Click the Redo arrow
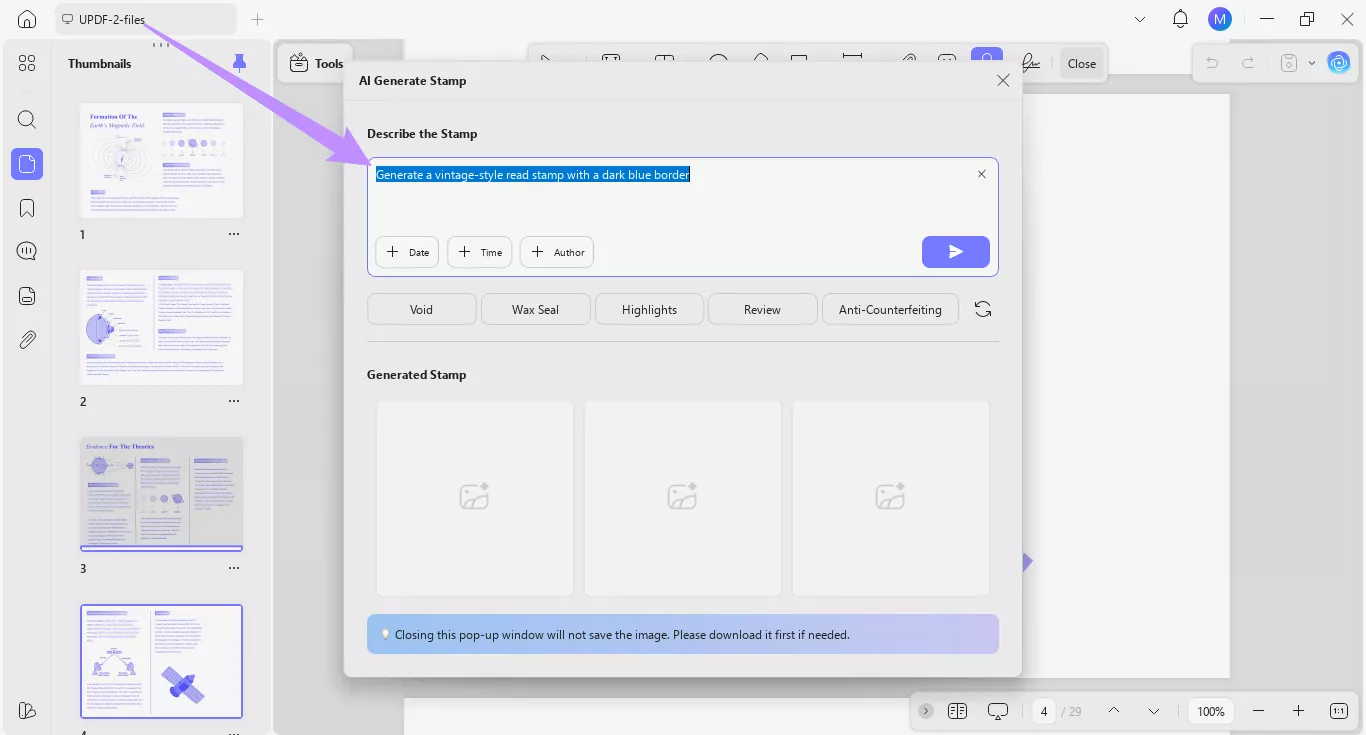1366x735 pixels. click(1248, 63)
